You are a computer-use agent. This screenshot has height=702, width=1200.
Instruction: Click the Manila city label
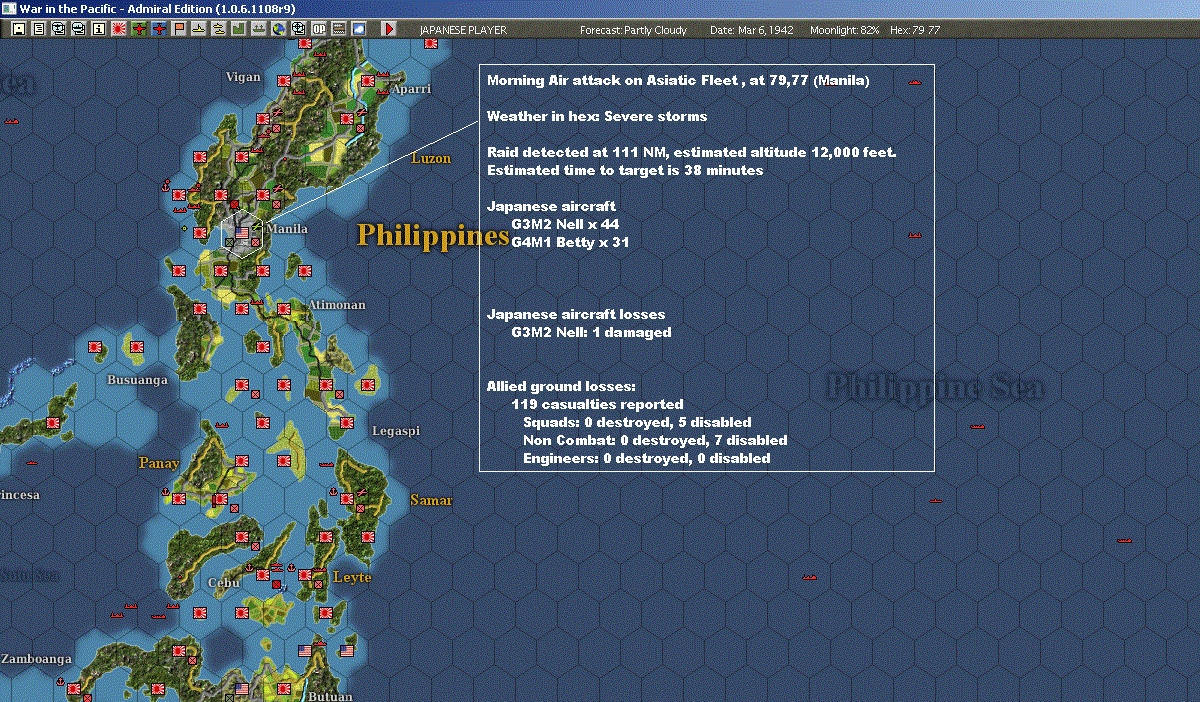coord(288,229)
